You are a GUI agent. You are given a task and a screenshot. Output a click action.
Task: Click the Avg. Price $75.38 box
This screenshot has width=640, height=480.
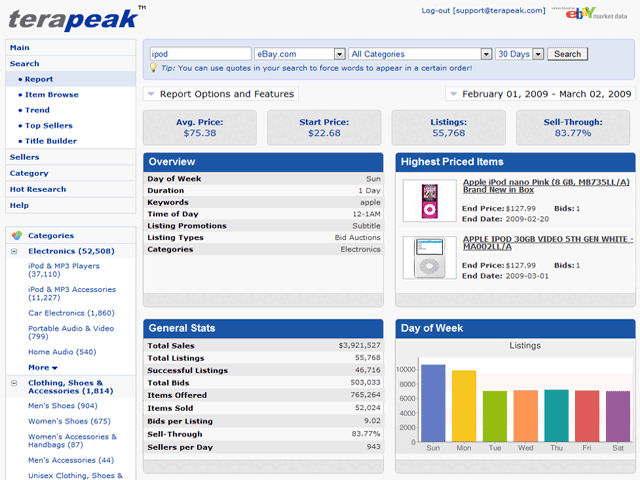pos(200,127)
